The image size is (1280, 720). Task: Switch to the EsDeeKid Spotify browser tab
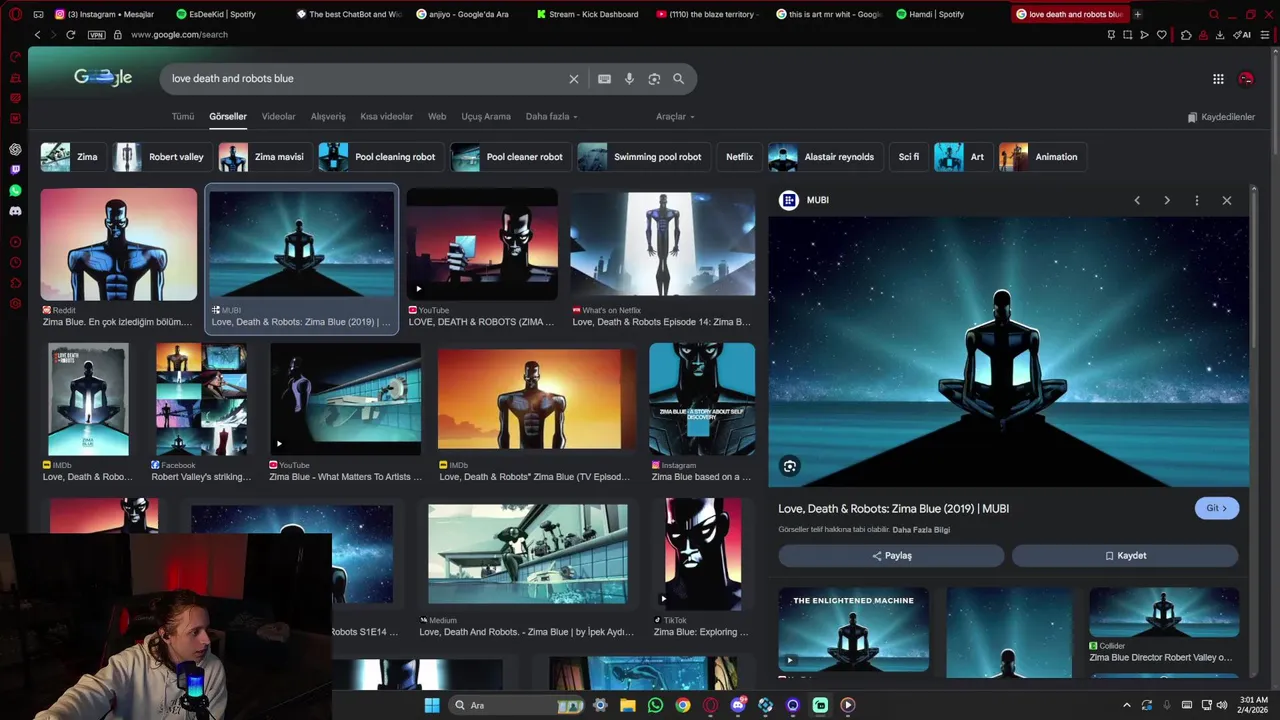220,14
